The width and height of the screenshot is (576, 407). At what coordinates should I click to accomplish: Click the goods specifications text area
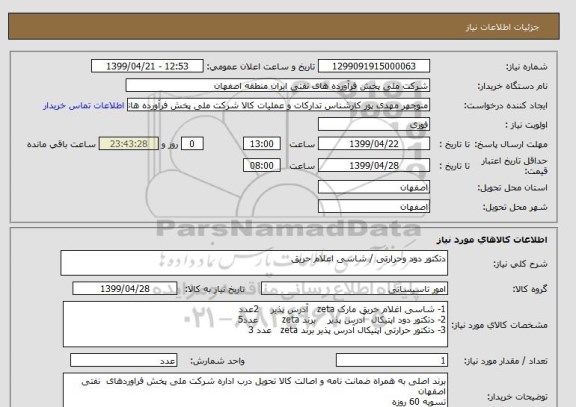coord(255,324)
